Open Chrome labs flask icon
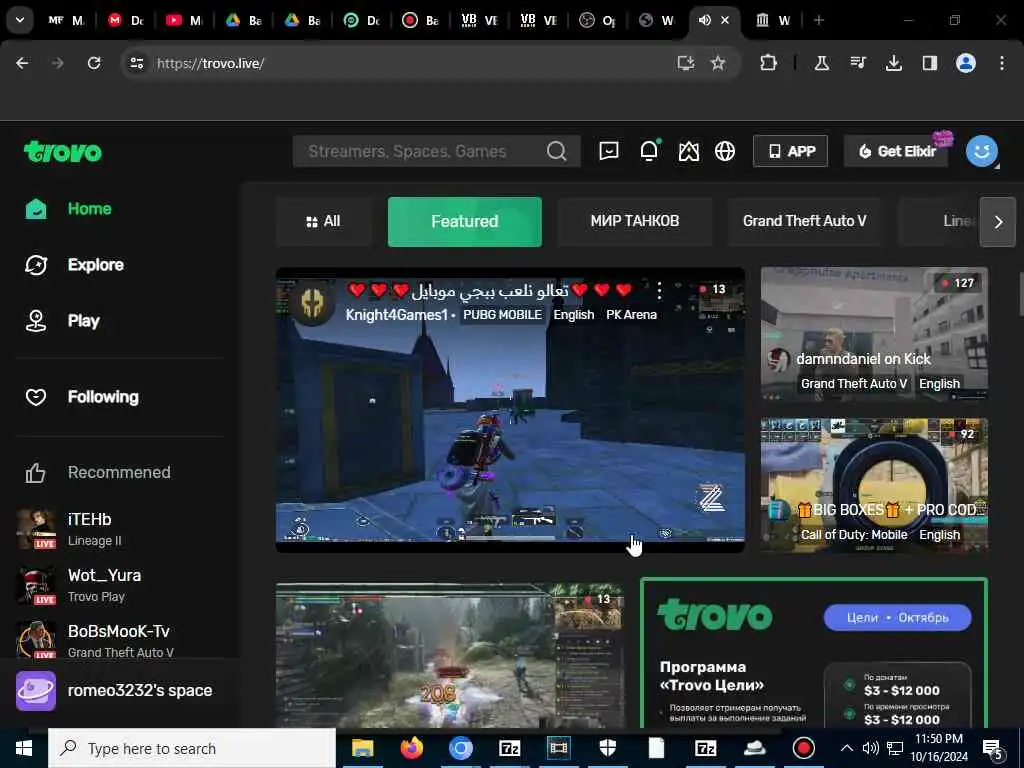 coord(822,63)
